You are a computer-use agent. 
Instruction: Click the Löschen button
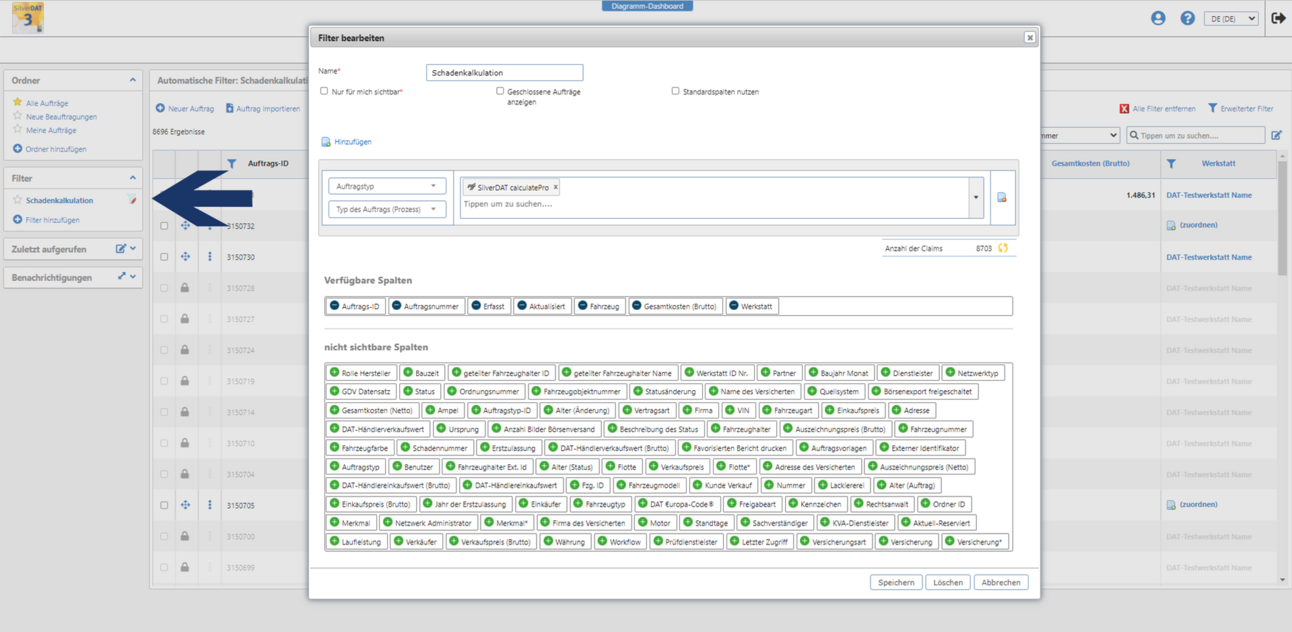click(x=947, y=582)
